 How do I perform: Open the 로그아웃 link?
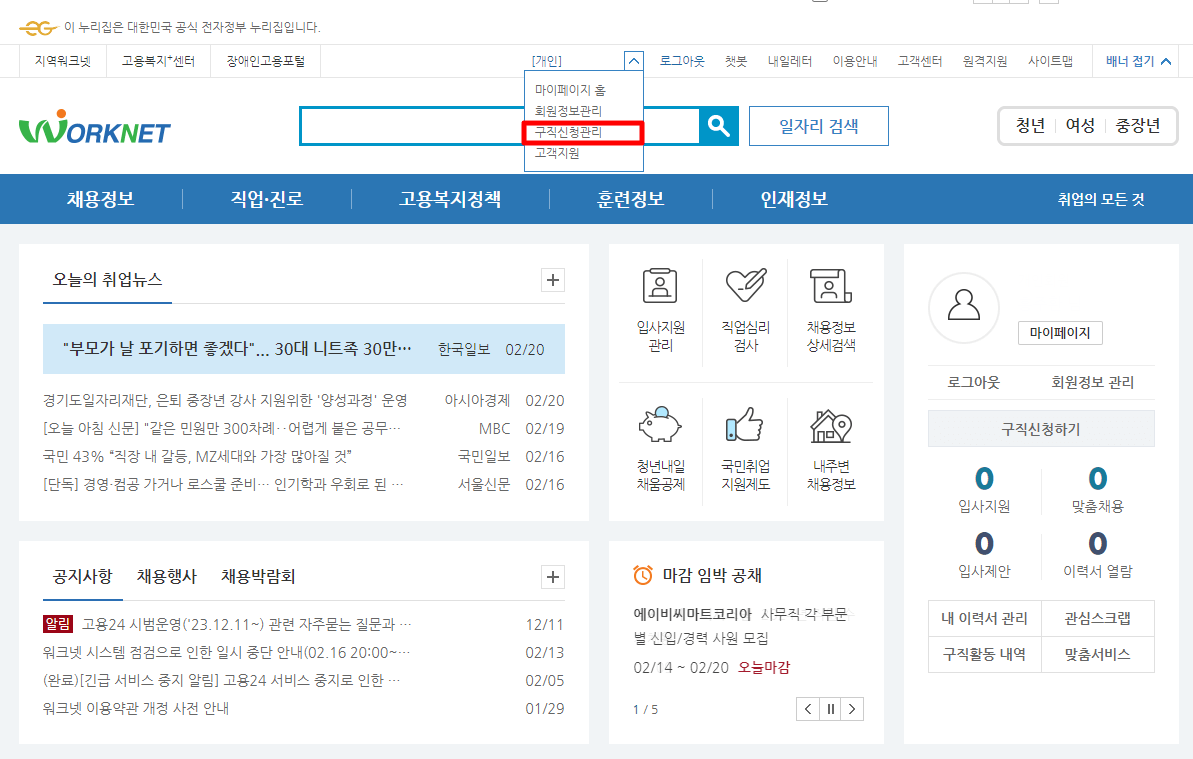(x=683, y=60)
